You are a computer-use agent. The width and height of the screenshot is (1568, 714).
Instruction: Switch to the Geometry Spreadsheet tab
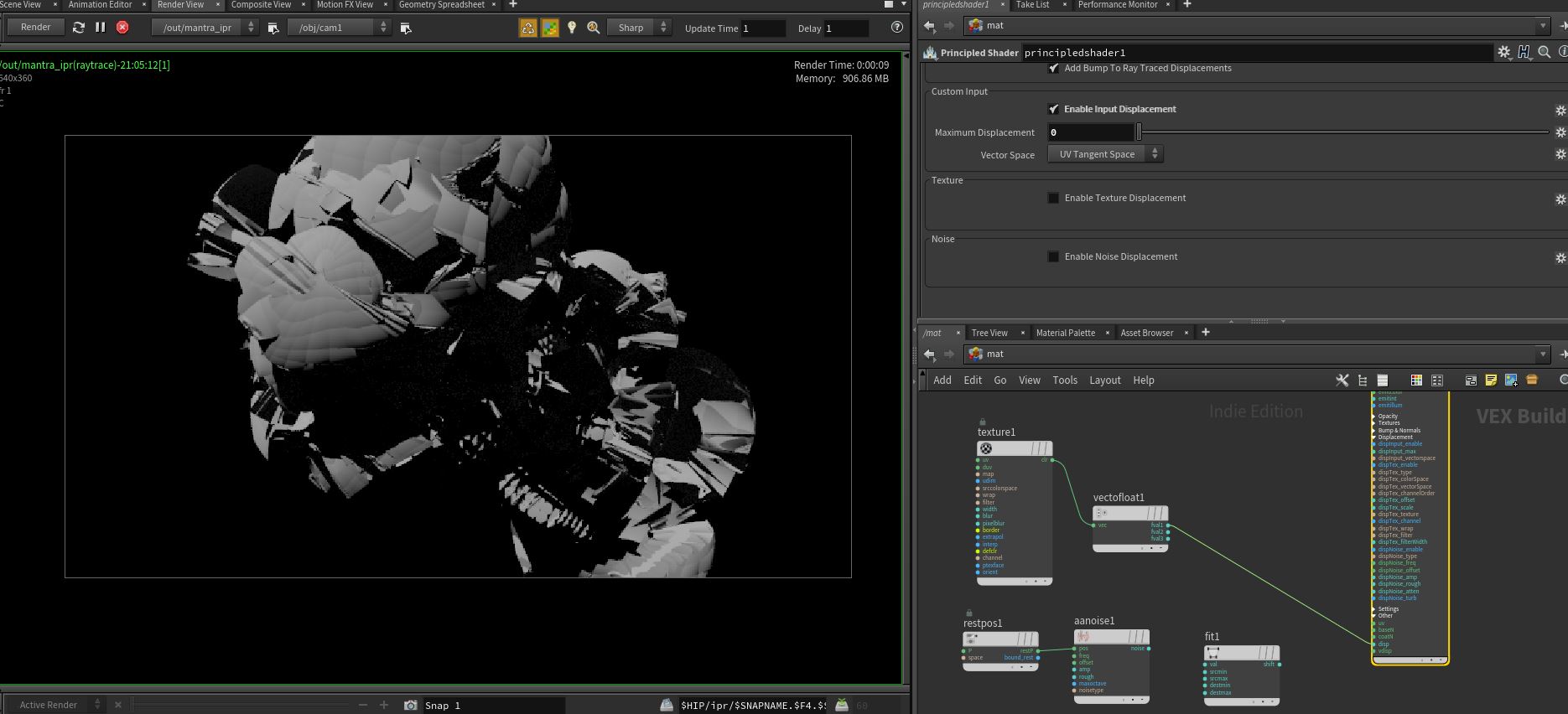pyautogui.click(x=442, y=5)
